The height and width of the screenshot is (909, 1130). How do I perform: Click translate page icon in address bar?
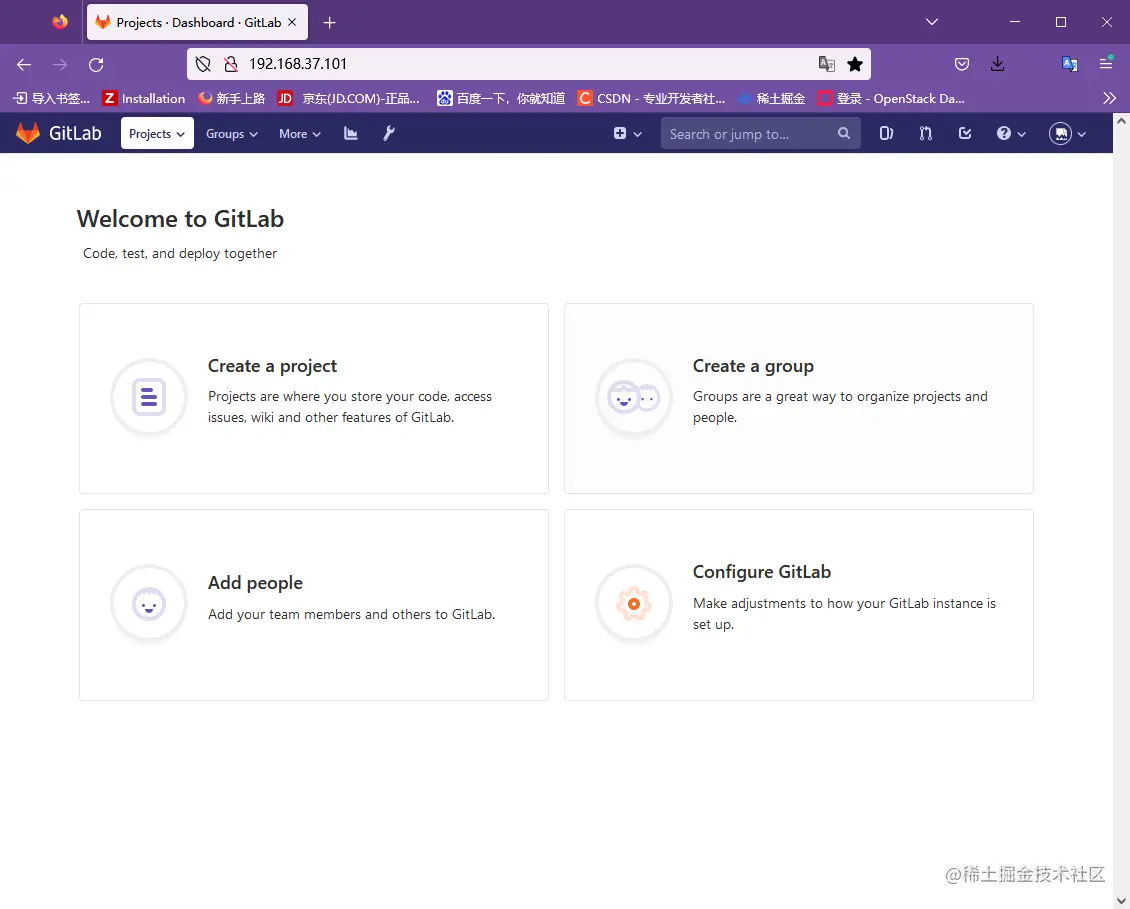coord(827,64)
